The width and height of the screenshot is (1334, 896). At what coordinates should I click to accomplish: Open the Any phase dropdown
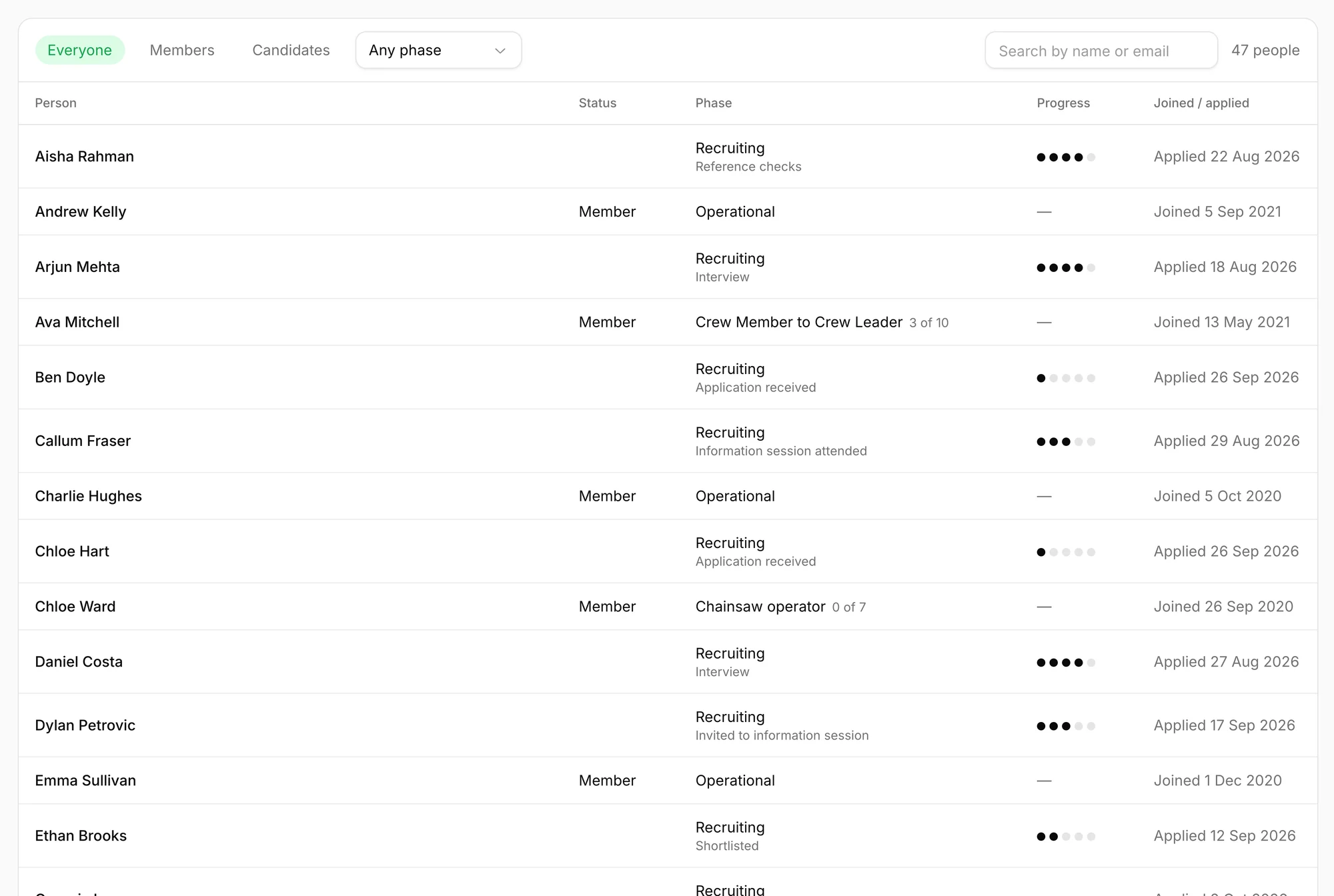(x=438, y=50)
